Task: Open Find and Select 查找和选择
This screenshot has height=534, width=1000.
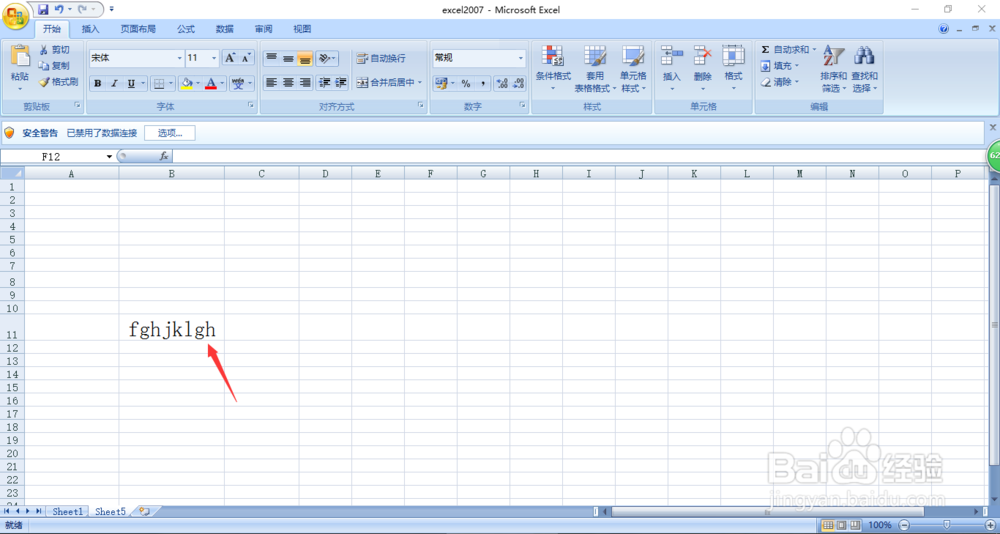Action: [x=864, y=68]
